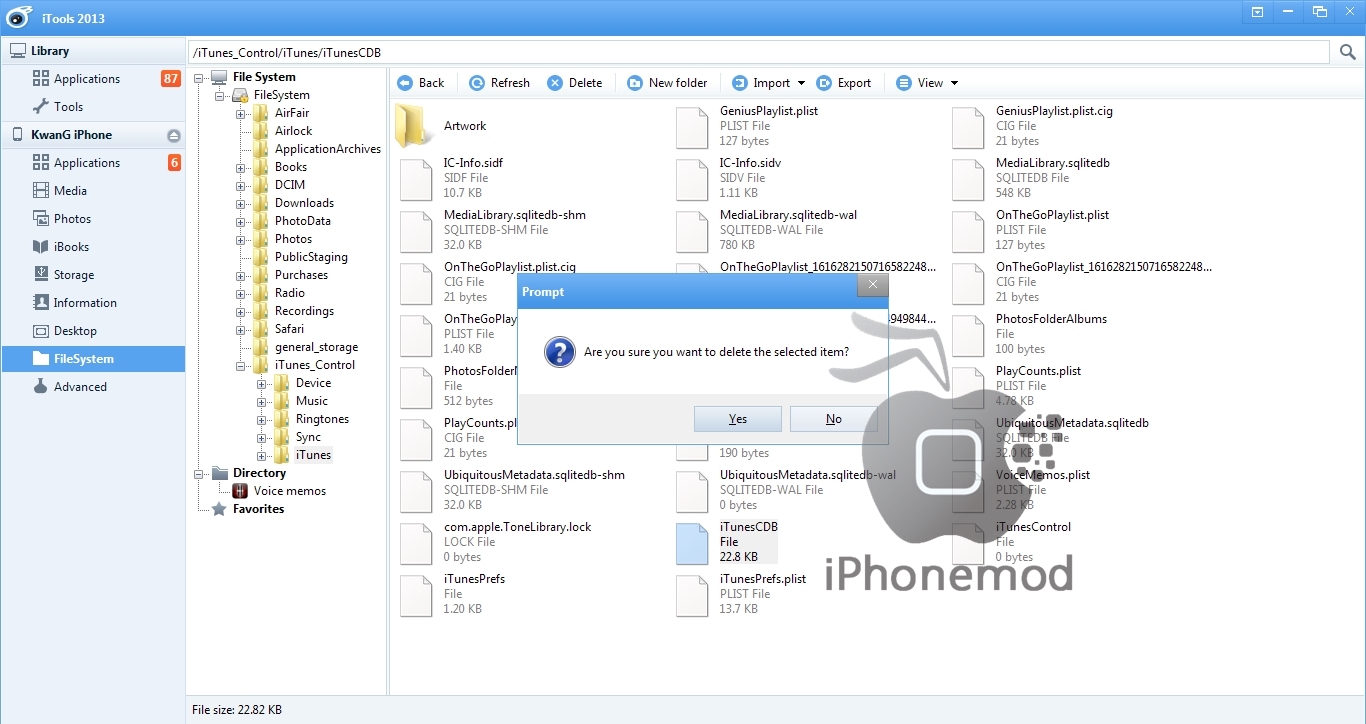Screen dimensions: 1366x724
Task: Confirm deletion with Yes button
Action: pos(737,419)
